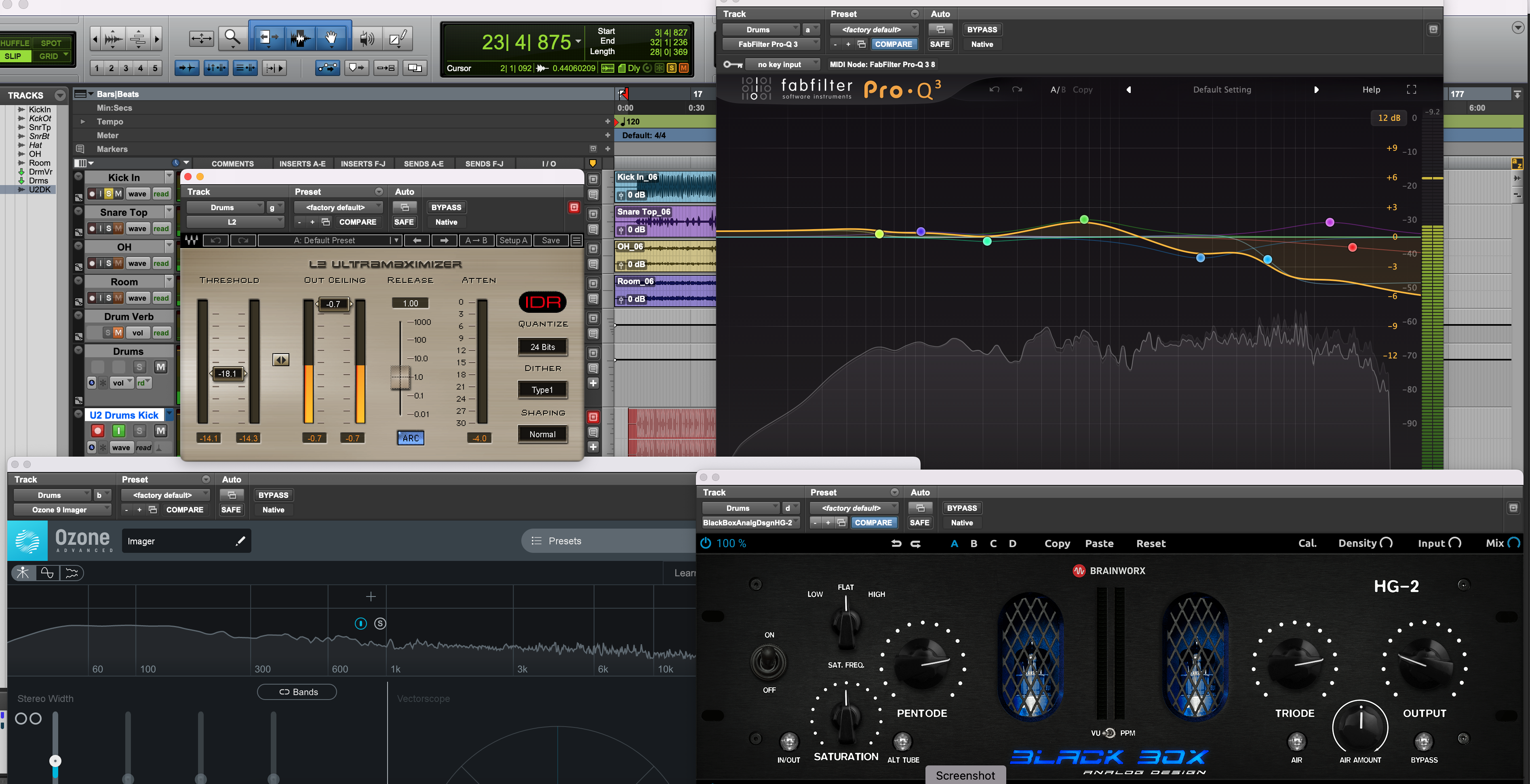
Task: Select HG-2 setting slot C
Action: 993,544
